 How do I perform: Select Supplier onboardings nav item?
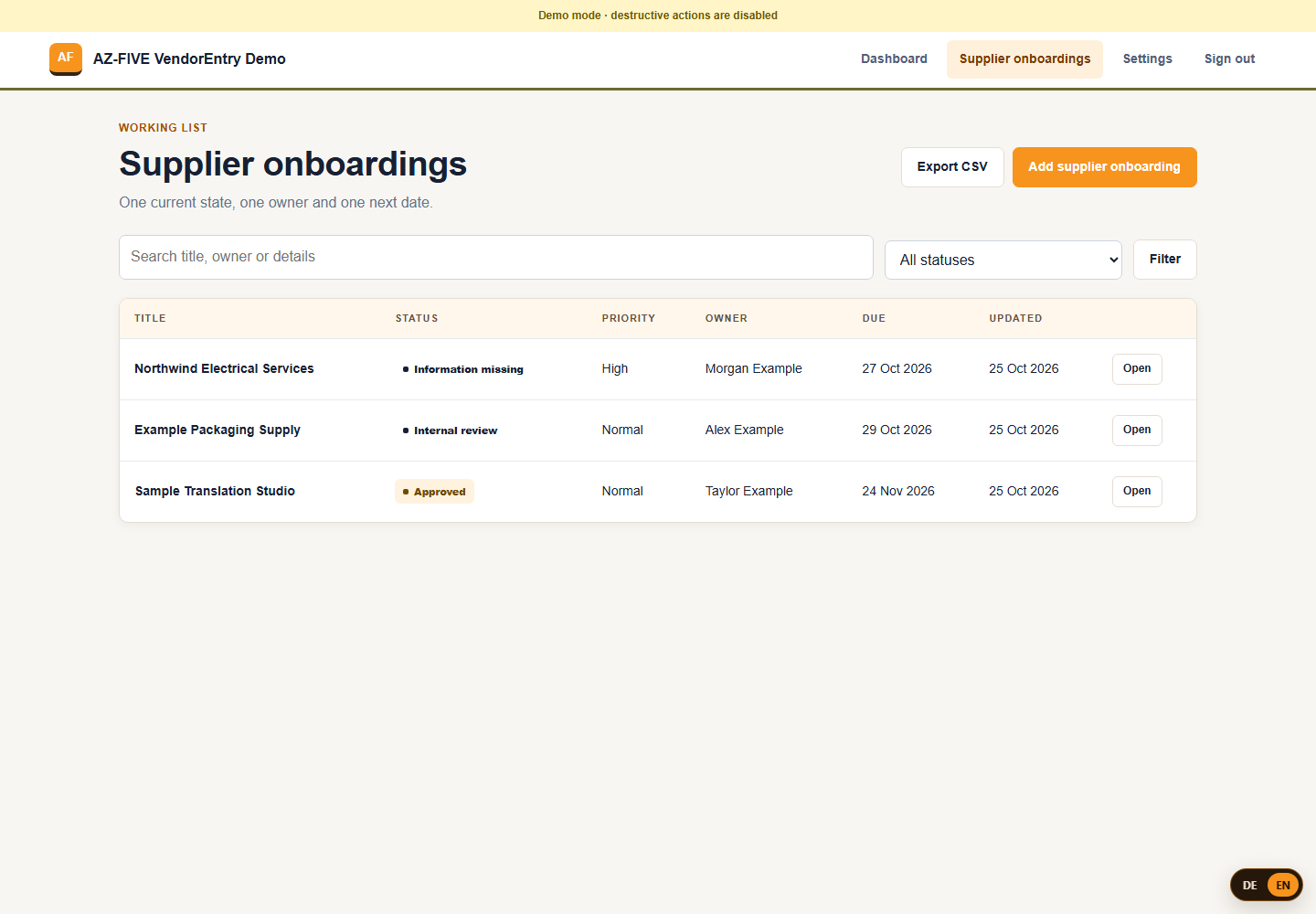point(1024,58)
